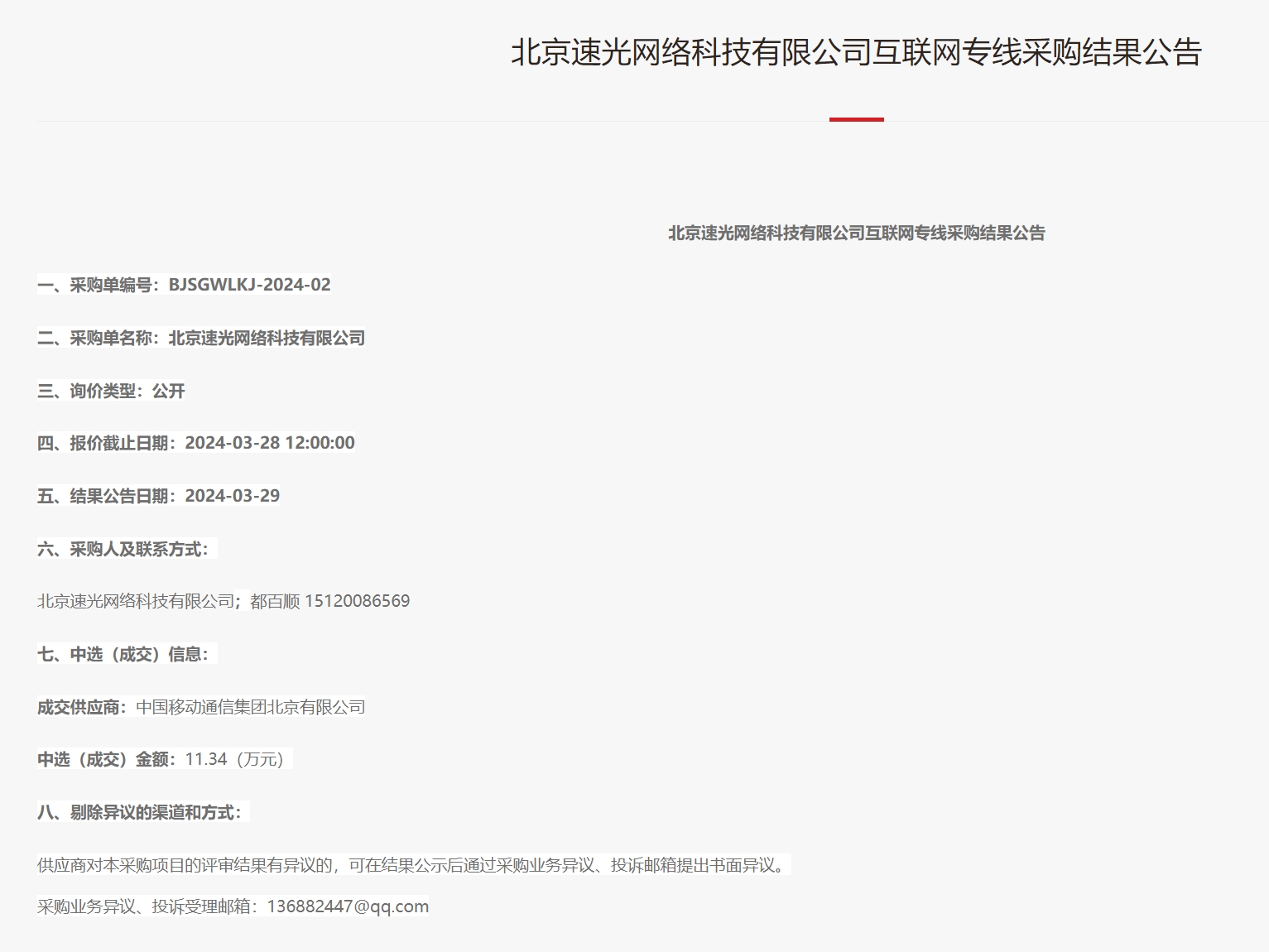Click quote deadline 2024-03-28 12:00:00

click(x=269, y=443)
